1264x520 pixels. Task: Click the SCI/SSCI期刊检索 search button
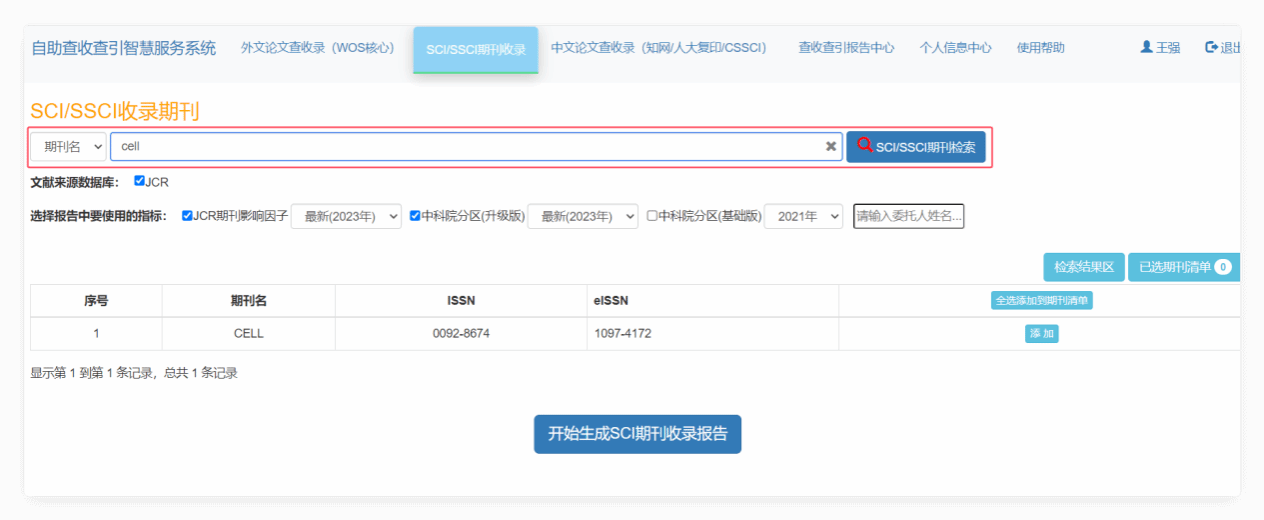pyautogui.click(x=916, y=147)
